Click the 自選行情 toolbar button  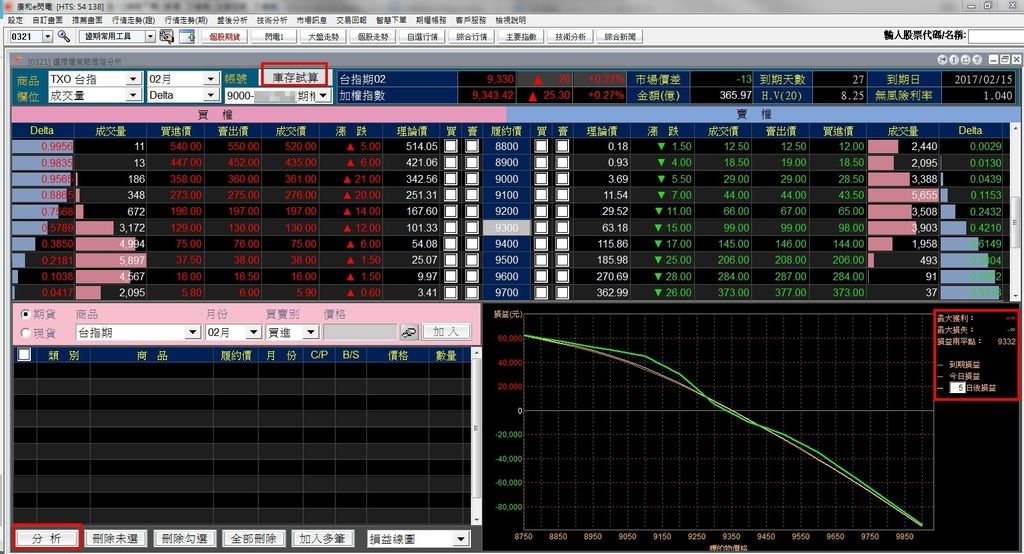coord(422,37)
